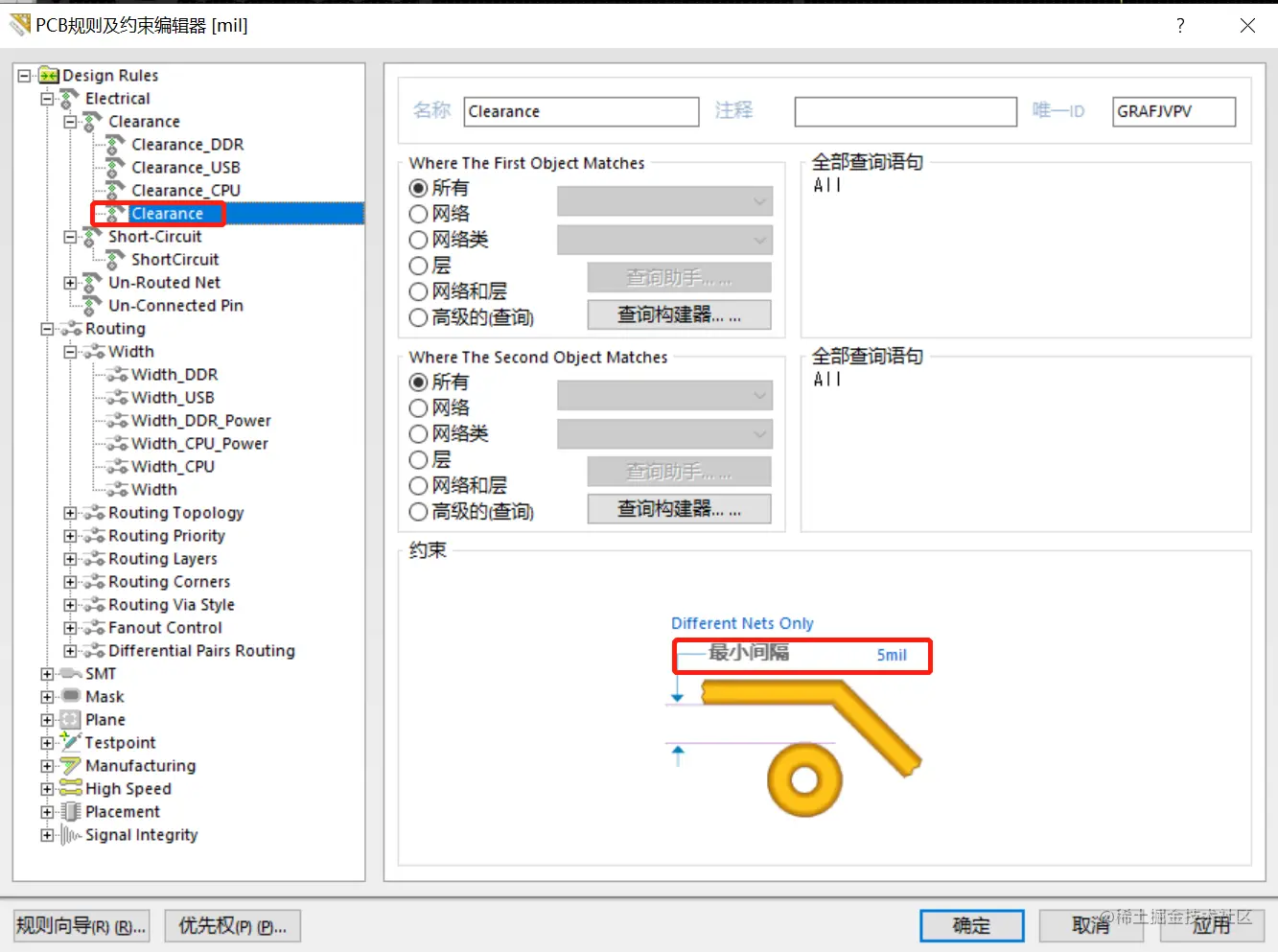Open second dropdown in Second Object Matches

pyautogui.click(x=664, y=434)
